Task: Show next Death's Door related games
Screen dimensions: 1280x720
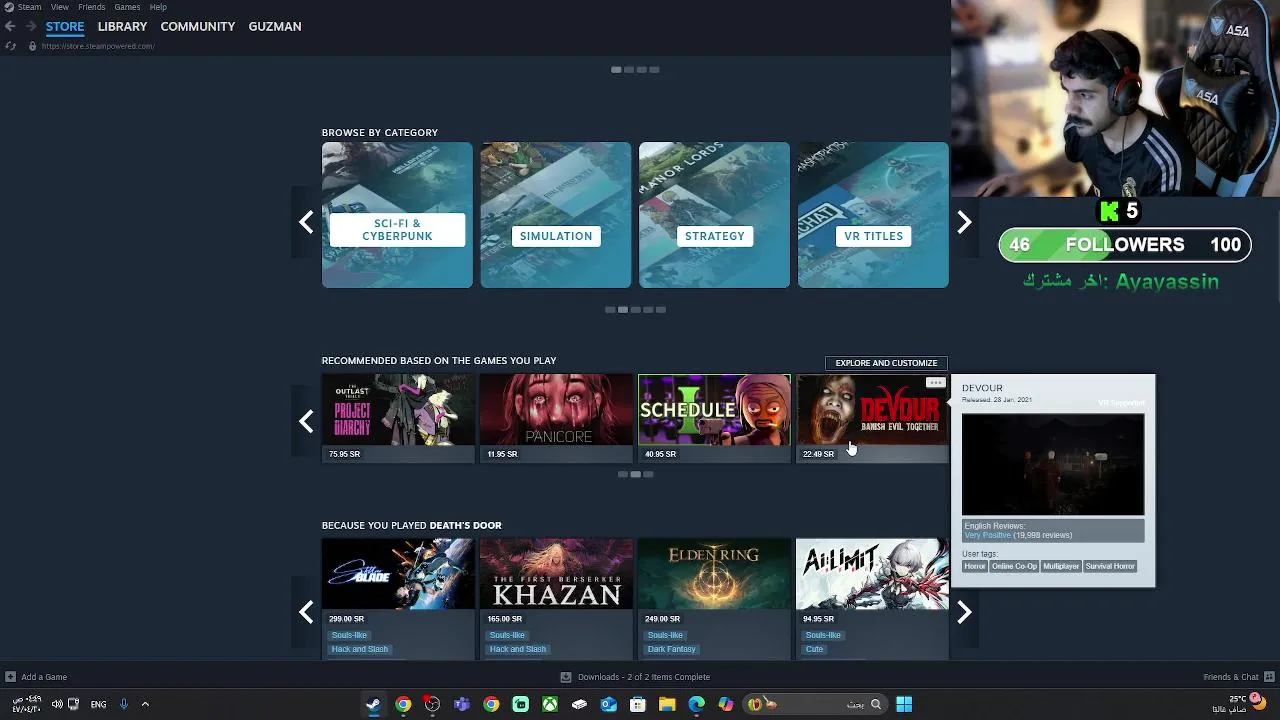Action: coord(964,612)
